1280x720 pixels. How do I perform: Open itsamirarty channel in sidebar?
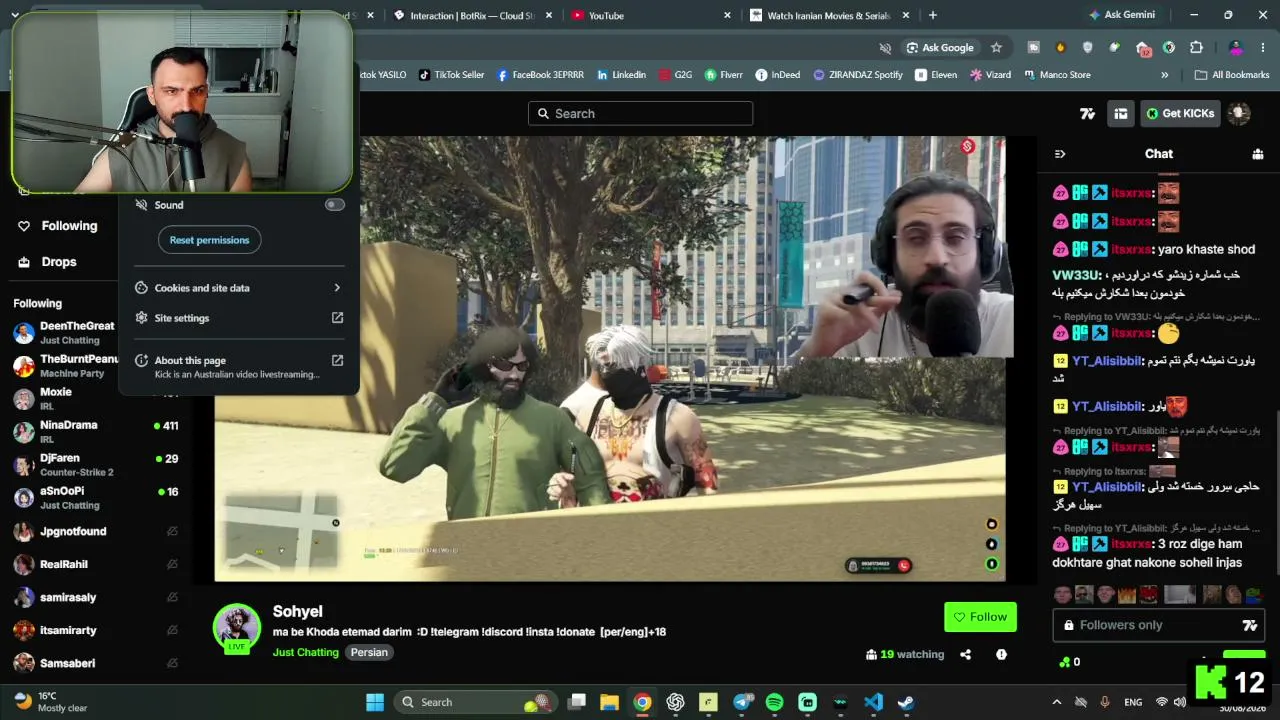coord(96,630)
